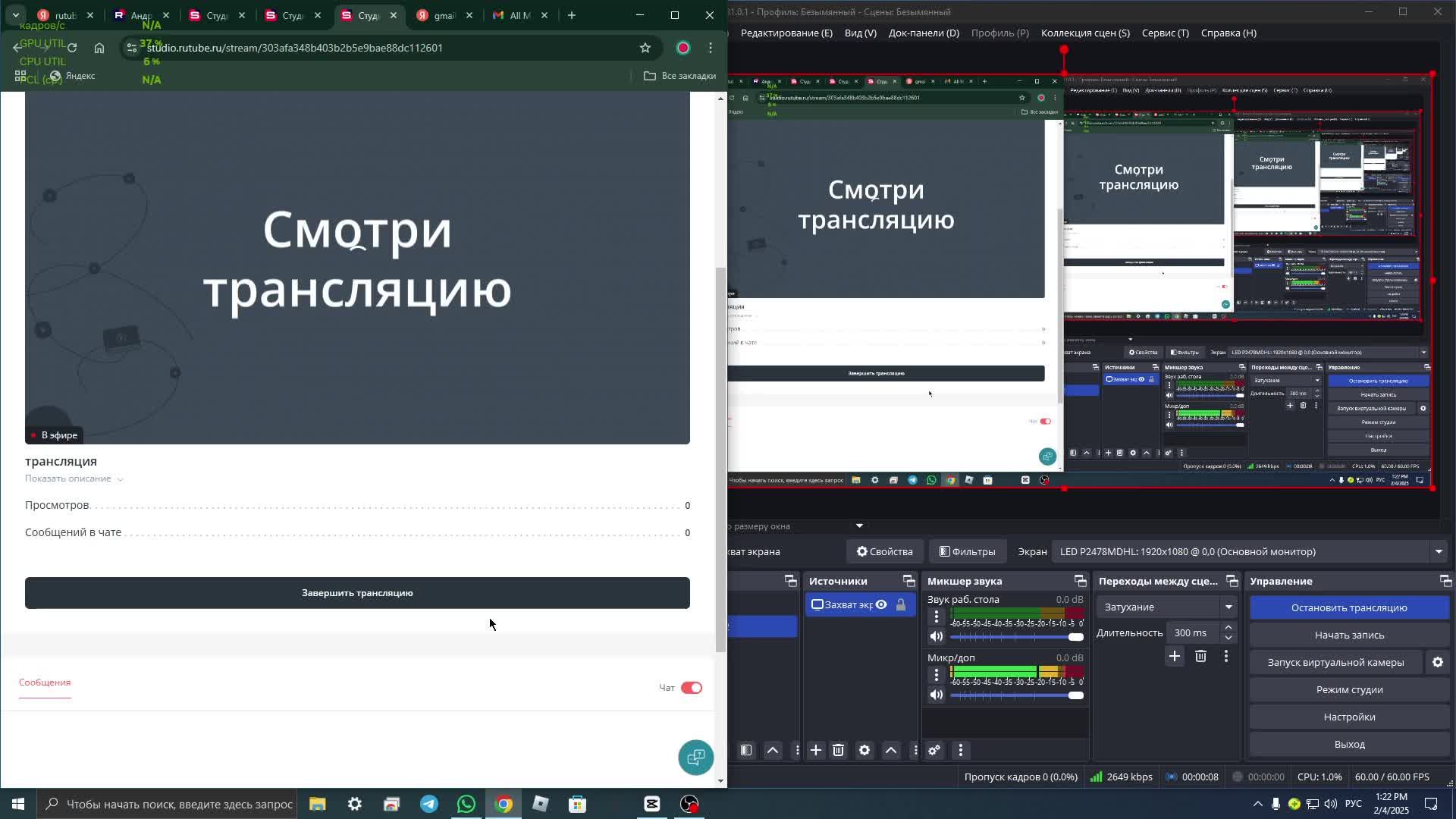Open OBS Настройки button
This screenshot has width=1456, height=819.
[x=1349, y=717]
